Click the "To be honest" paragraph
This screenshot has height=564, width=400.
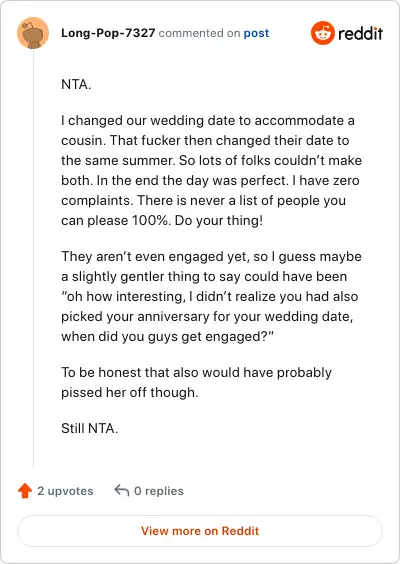tap(196, 382)
